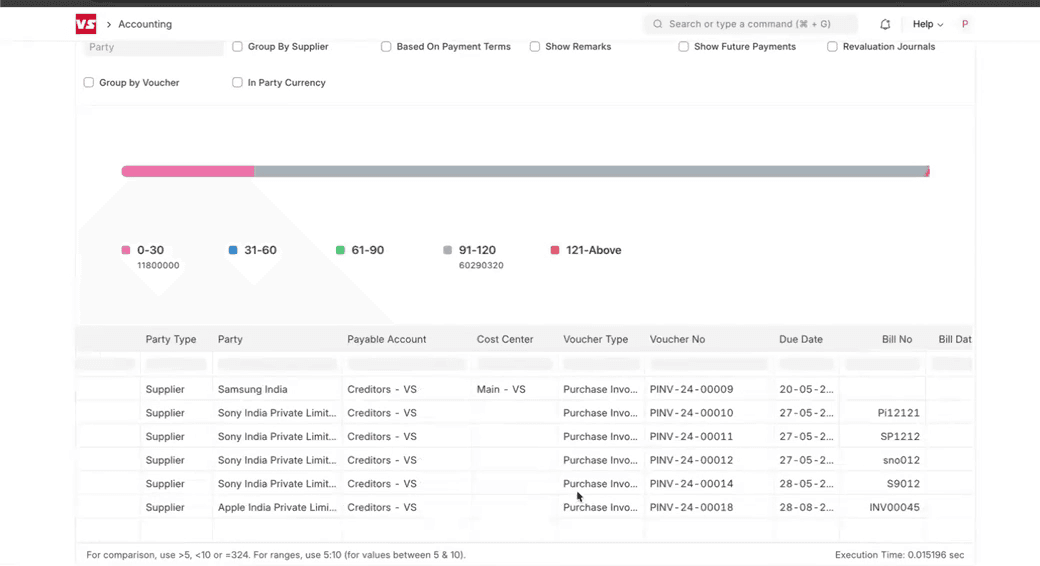Click the 60290320 amount under 91-120

click(x=481, y=265)
